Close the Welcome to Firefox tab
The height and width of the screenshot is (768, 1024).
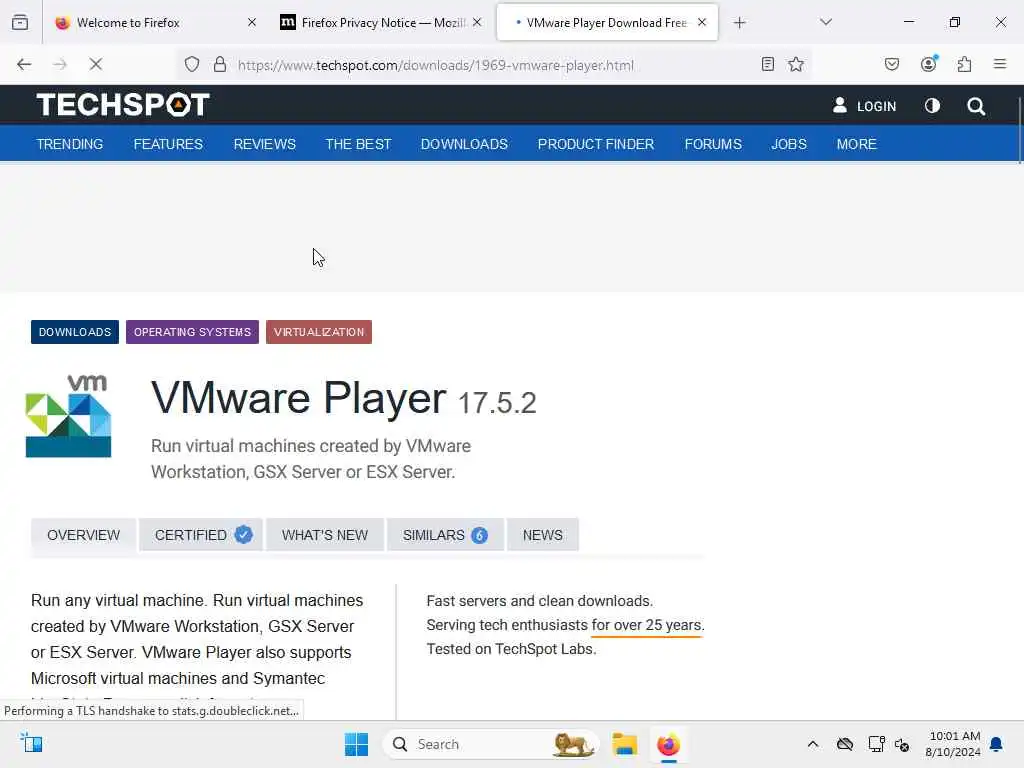pyautogui.click(x=252, y=22)
